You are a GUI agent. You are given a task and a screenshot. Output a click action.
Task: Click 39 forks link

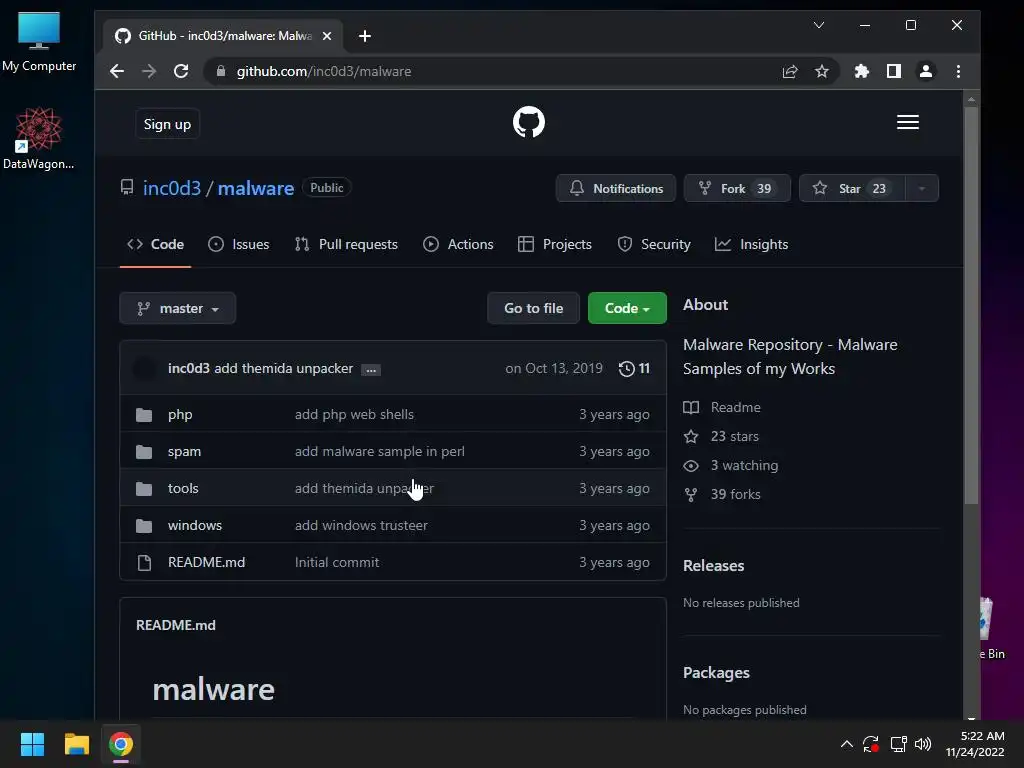pos(722,494)
